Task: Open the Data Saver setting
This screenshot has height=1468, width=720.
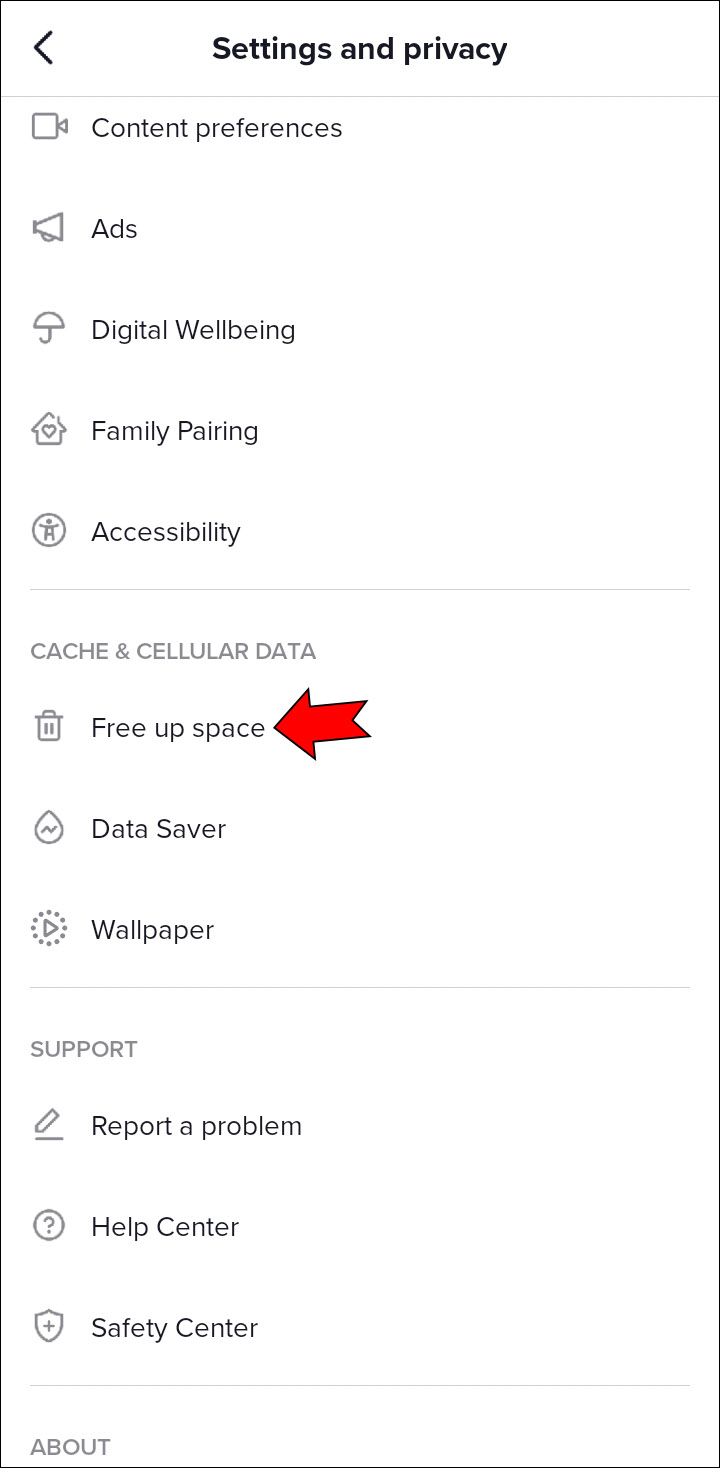Action: click(x=158, y=829)
